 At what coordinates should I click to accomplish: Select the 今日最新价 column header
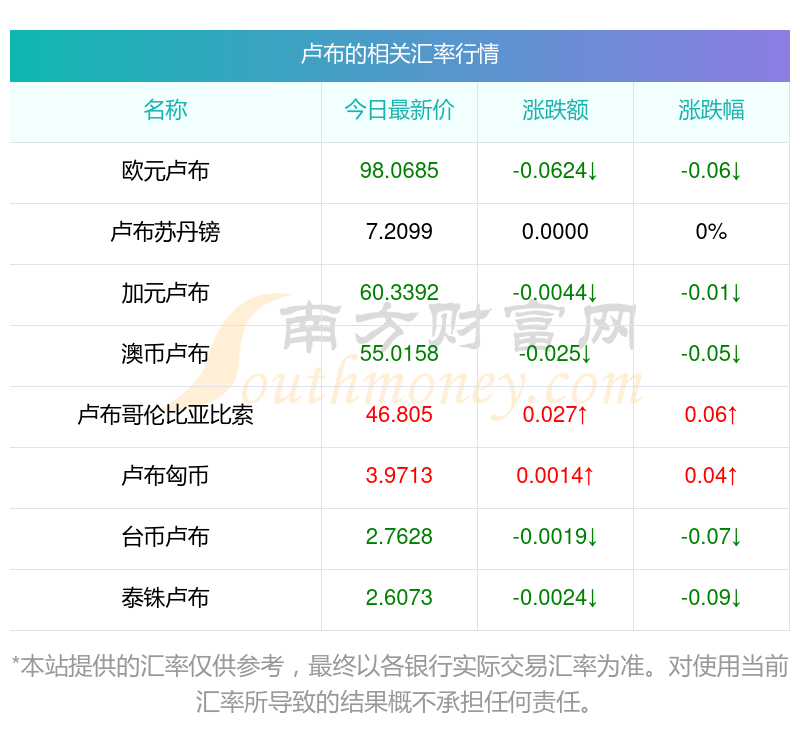coord(399,110)
